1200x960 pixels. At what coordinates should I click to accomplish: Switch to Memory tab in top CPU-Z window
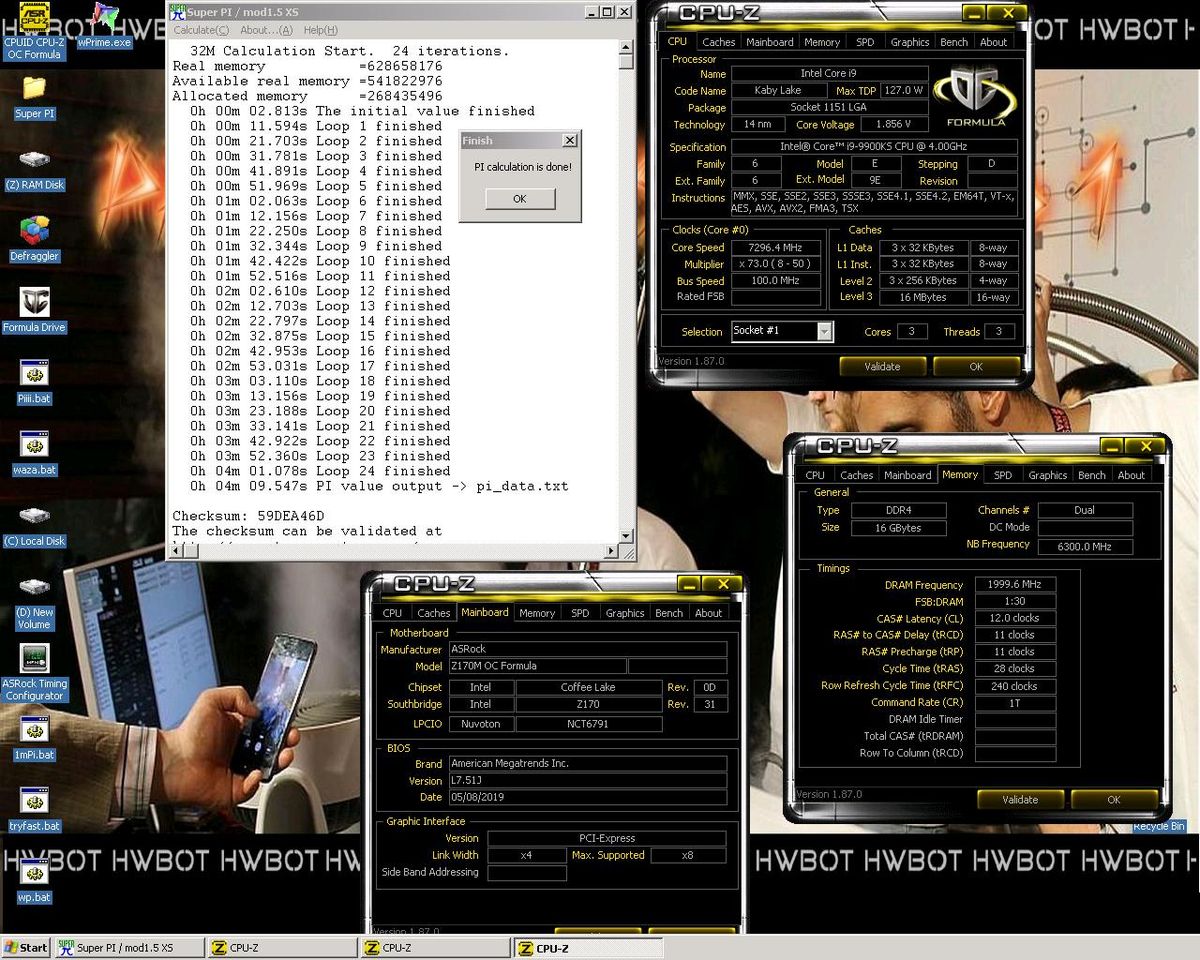[822, 42]
